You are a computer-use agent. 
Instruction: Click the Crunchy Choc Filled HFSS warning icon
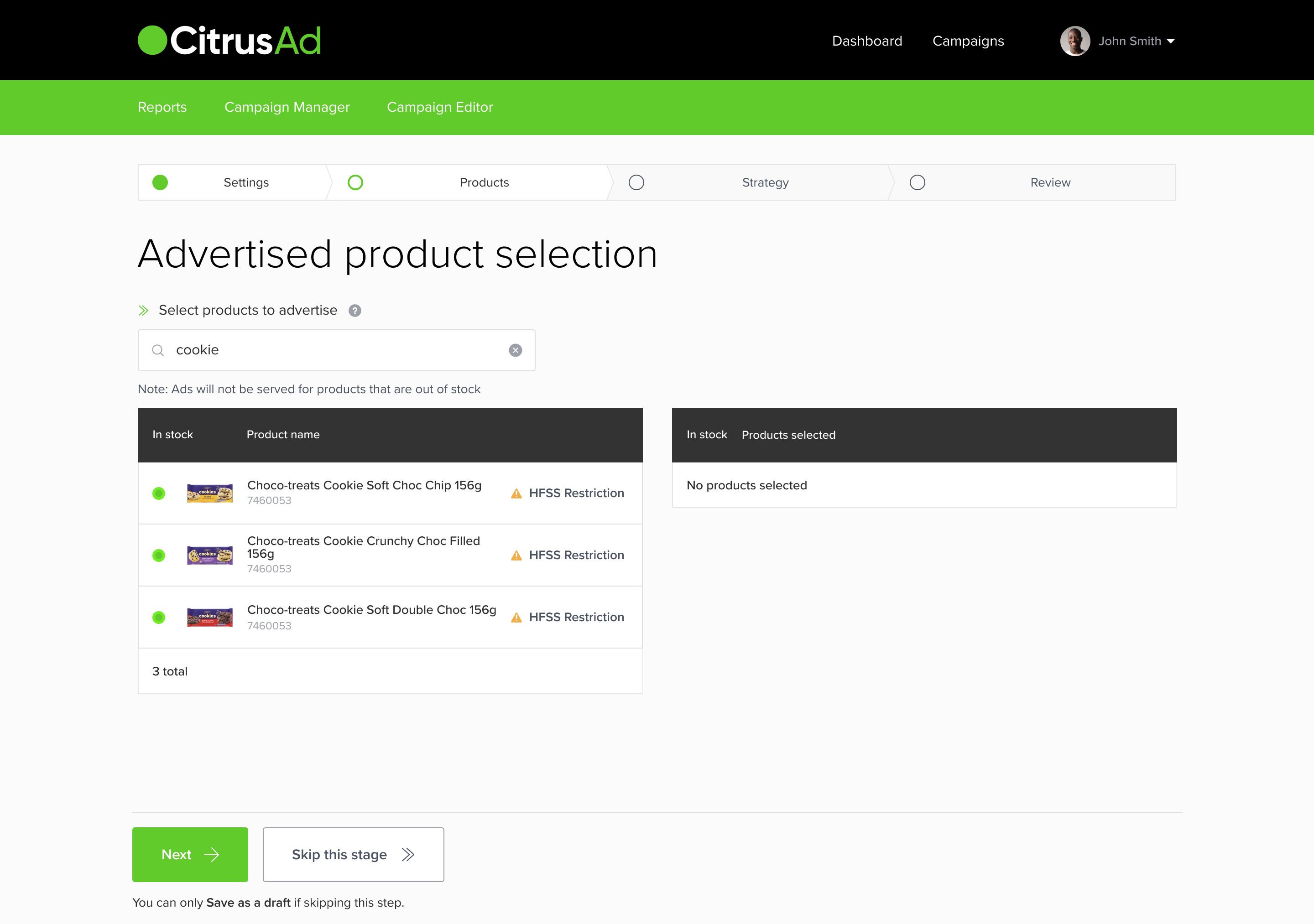(x=516, y=555)
